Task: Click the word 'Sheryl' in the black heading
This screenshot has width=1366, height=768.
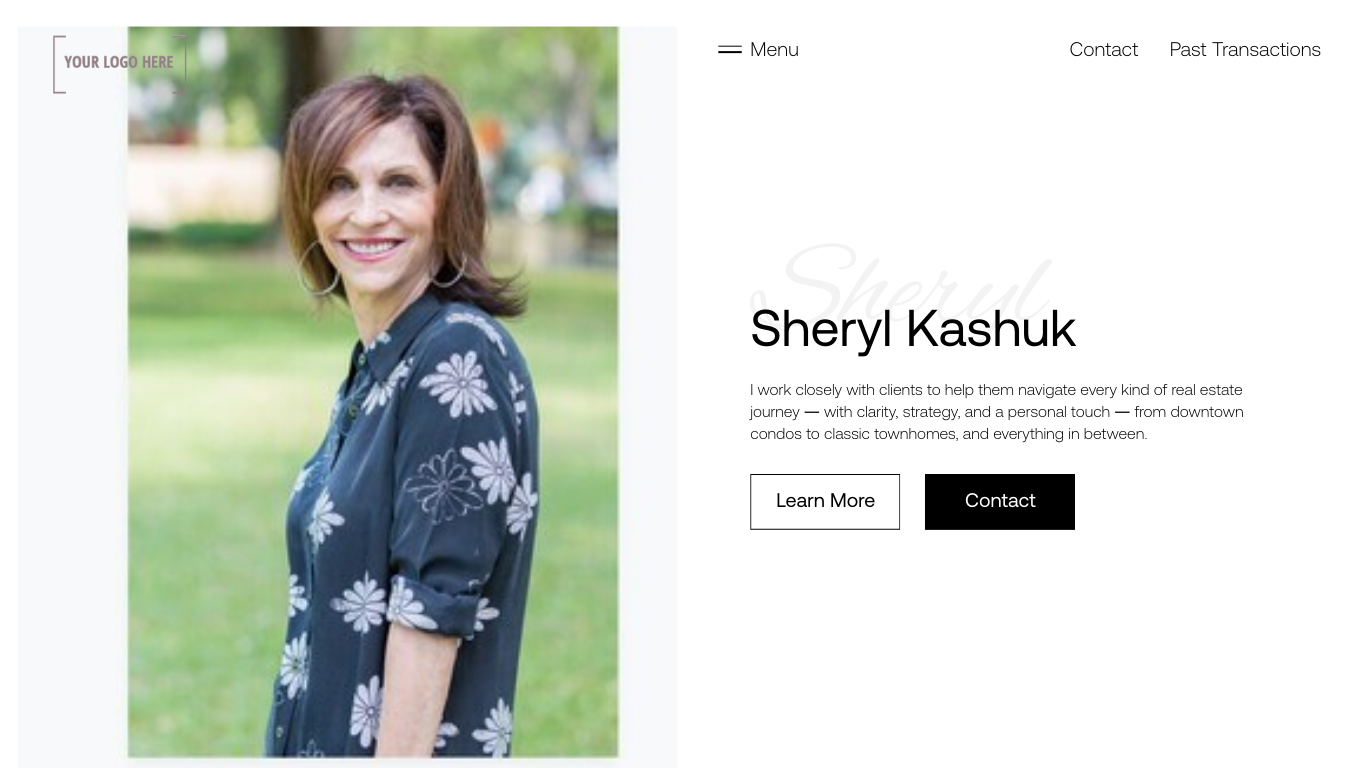Action: (821, 329)
